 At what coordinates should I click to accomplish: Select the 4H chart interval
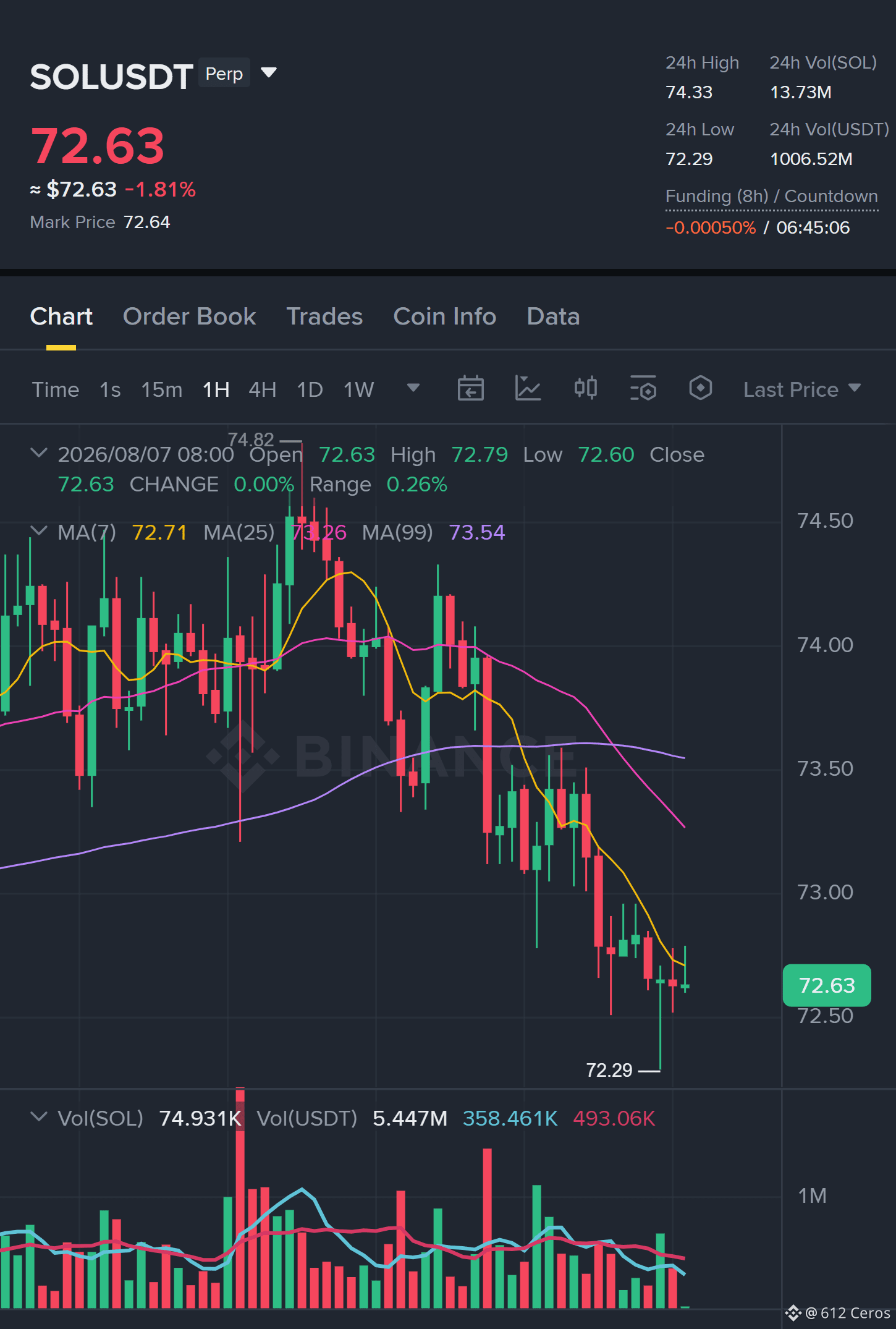pos(263,389)
